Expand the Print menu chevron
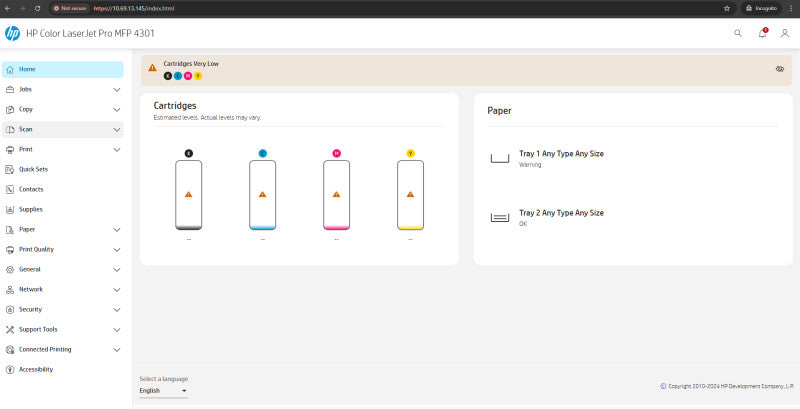Screen dimensions: 800x409 (117, 150)
